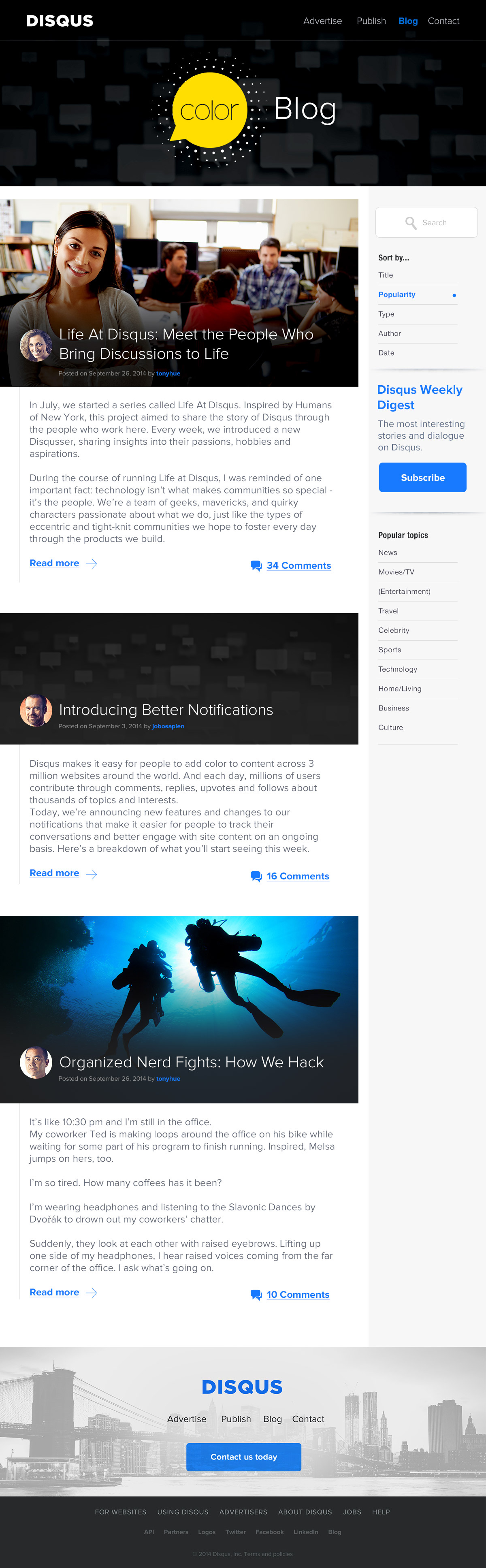Open Advertise in the footer navigation
This screenshot has width=486, height=1568.
(187, 1419)
